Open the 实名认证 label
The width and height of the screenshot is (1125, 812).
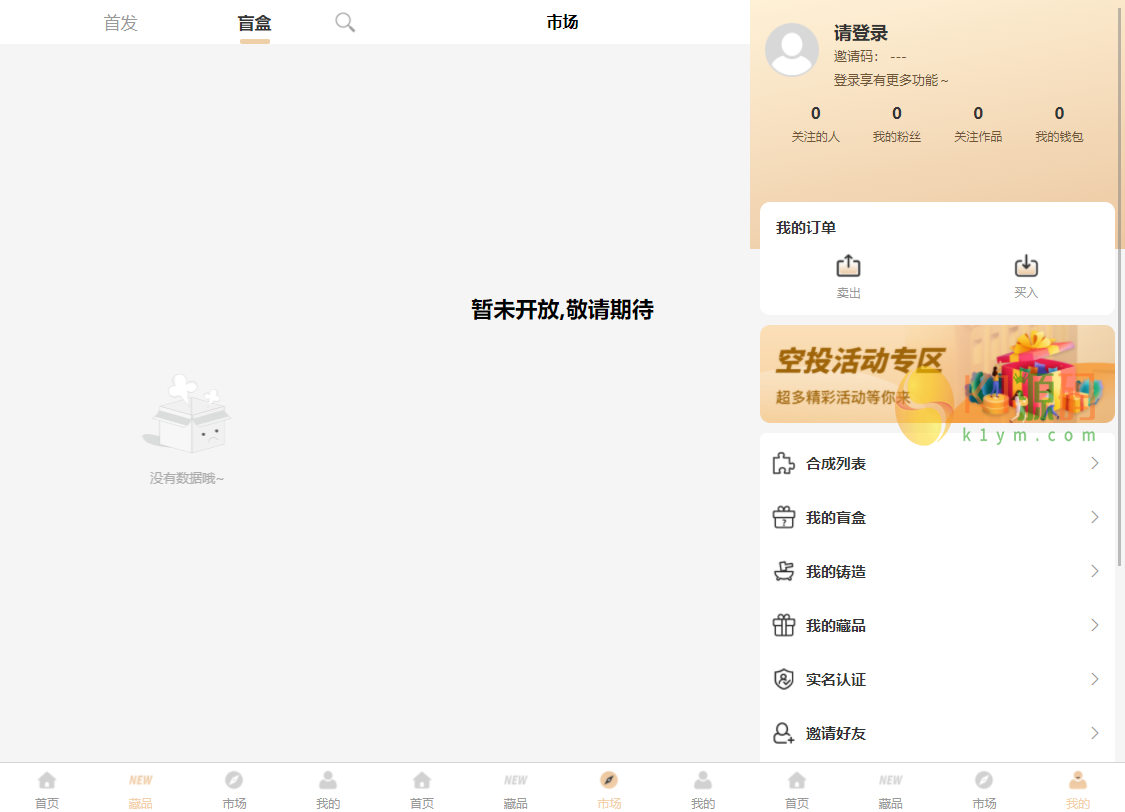pos(836,679)
